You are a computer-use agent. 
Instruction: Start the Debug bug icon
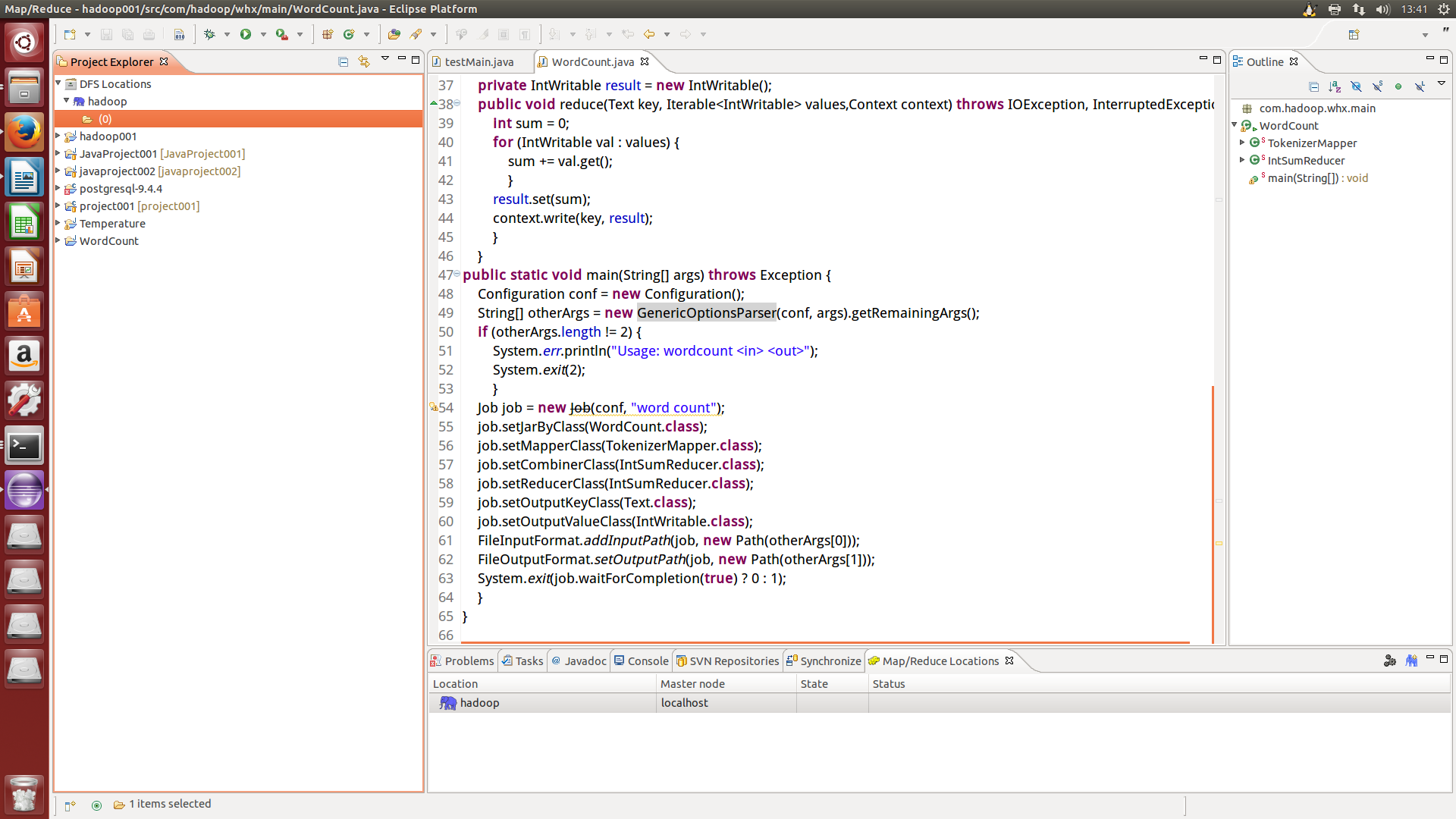(x=210, y=34)
